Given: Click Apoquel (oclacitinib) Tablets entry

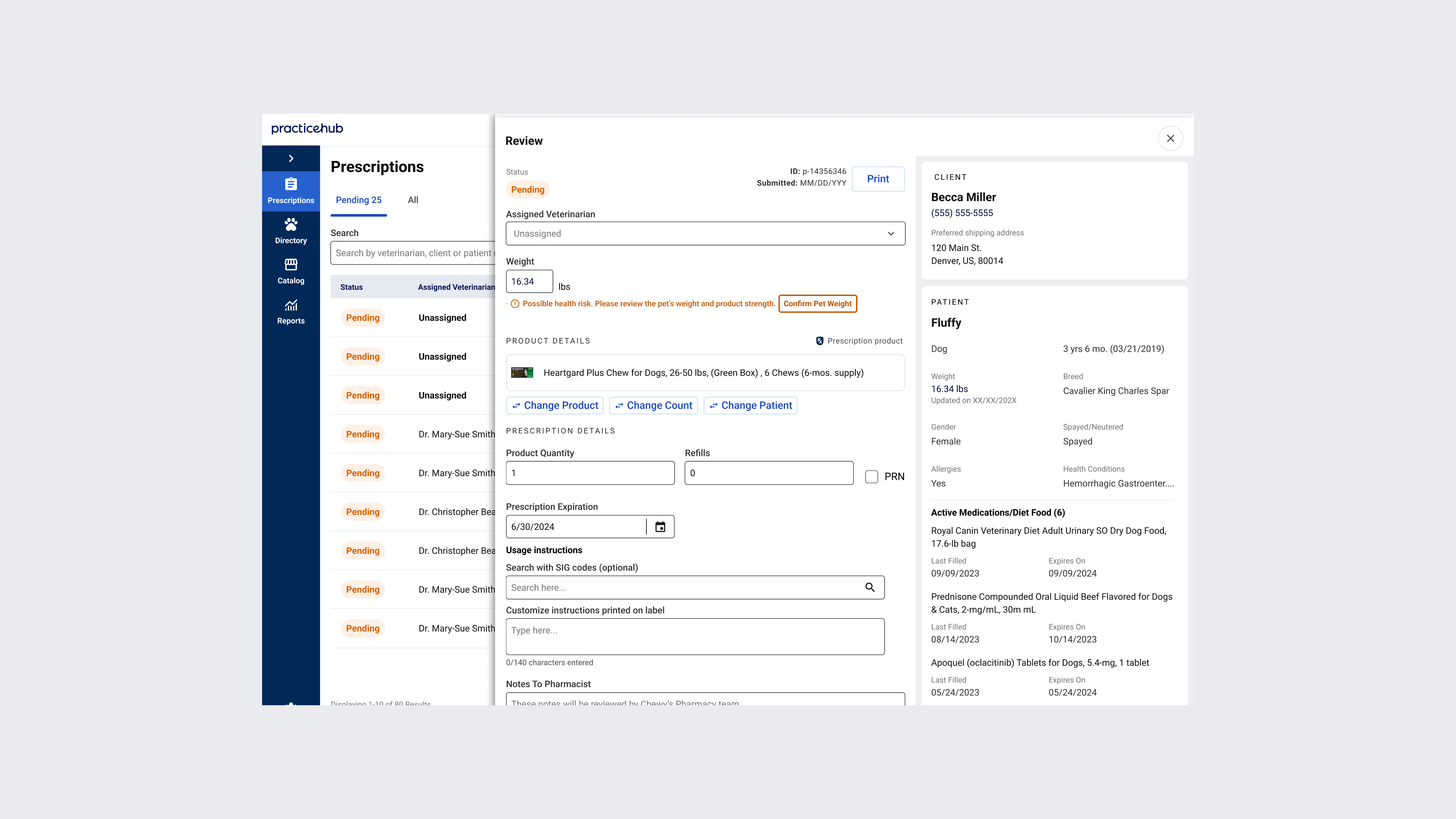Looking at the screenshot, I should tap(1040, 662).
